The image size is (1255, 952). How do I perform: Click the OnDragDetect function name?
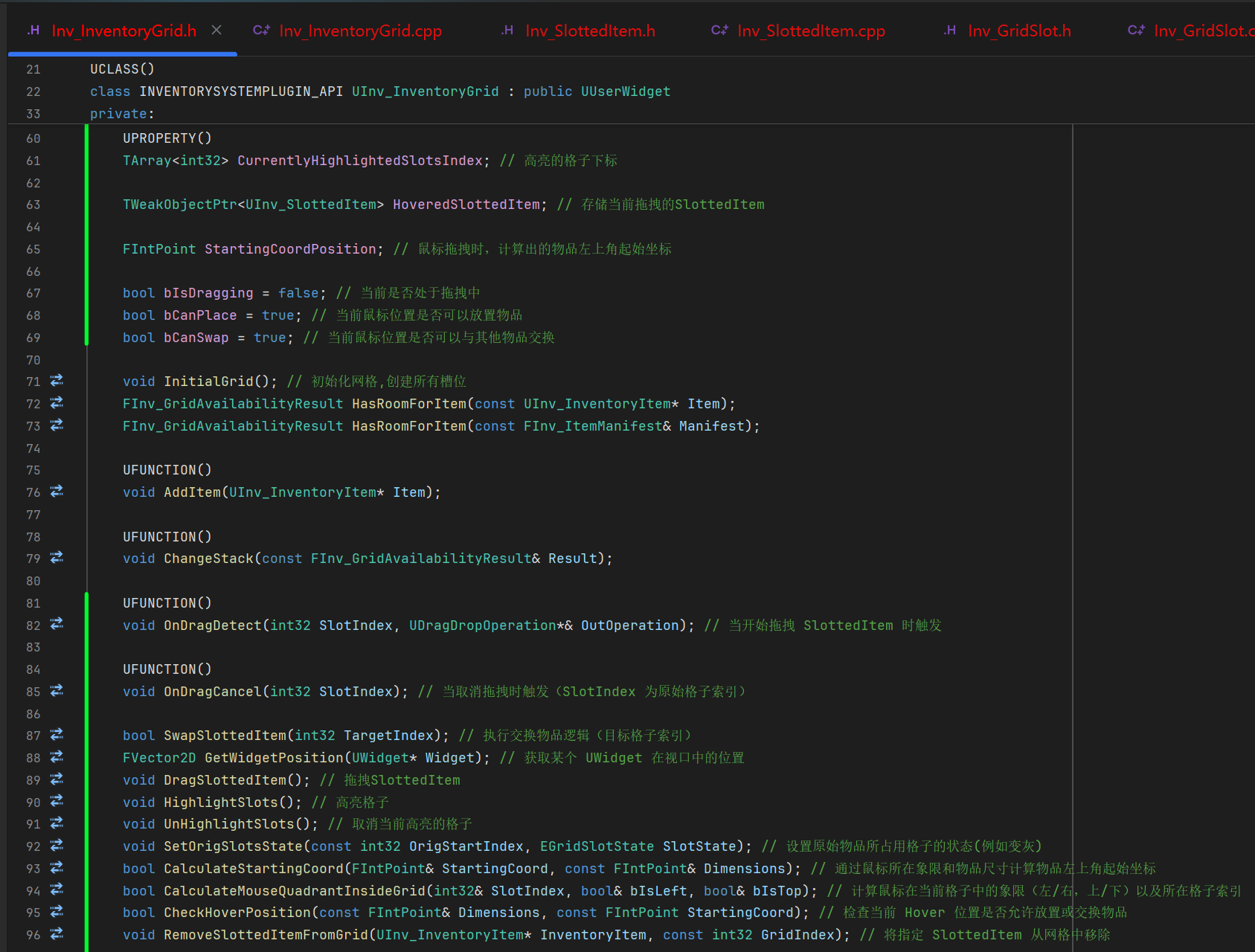coord(213,625)
